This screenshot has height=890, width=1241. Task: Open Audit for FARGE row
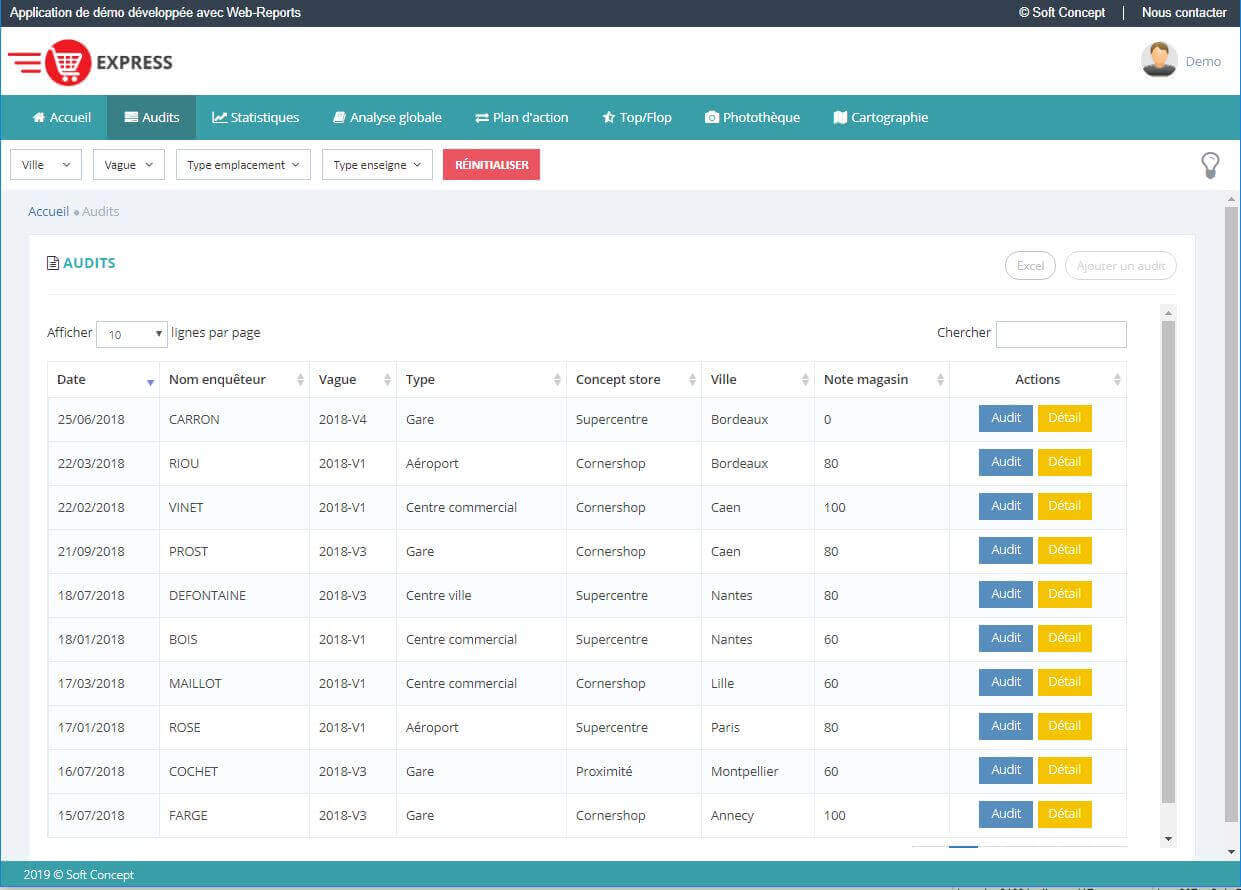coord(1006,814)
